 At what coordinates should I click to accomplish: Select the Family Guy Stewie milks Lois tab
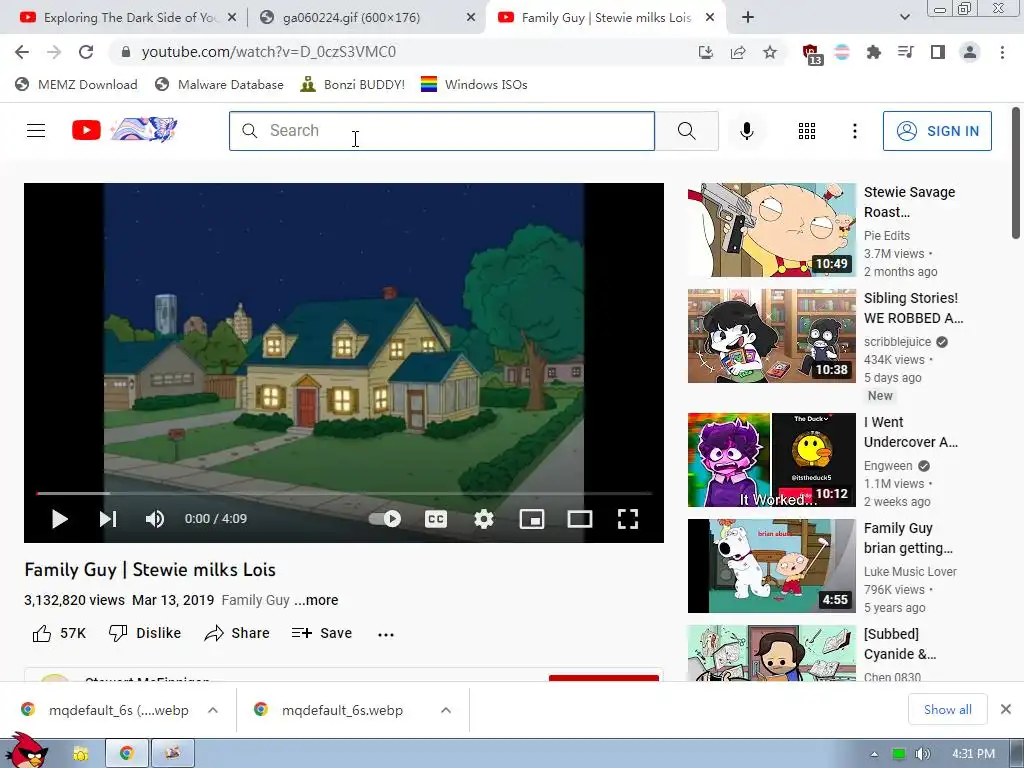(605, 18)
